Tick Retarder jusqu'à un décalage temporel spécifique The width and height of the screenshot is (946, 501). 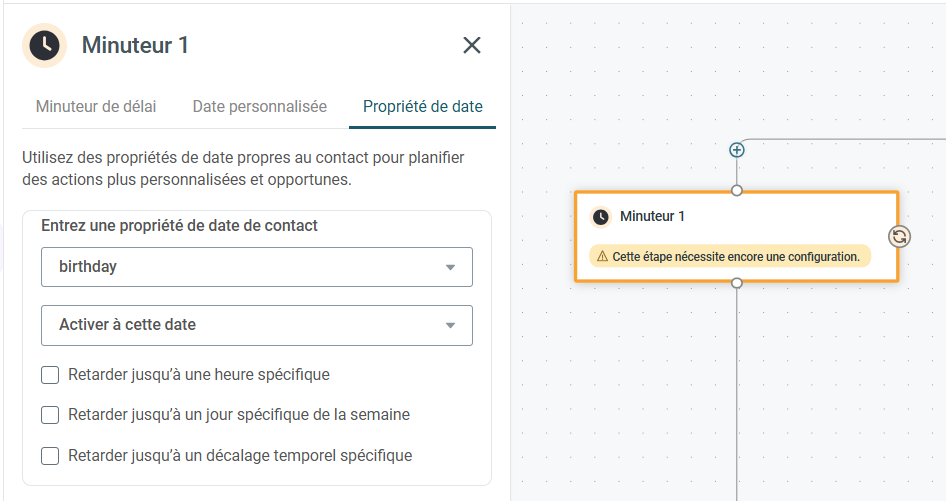pos(50,456)
